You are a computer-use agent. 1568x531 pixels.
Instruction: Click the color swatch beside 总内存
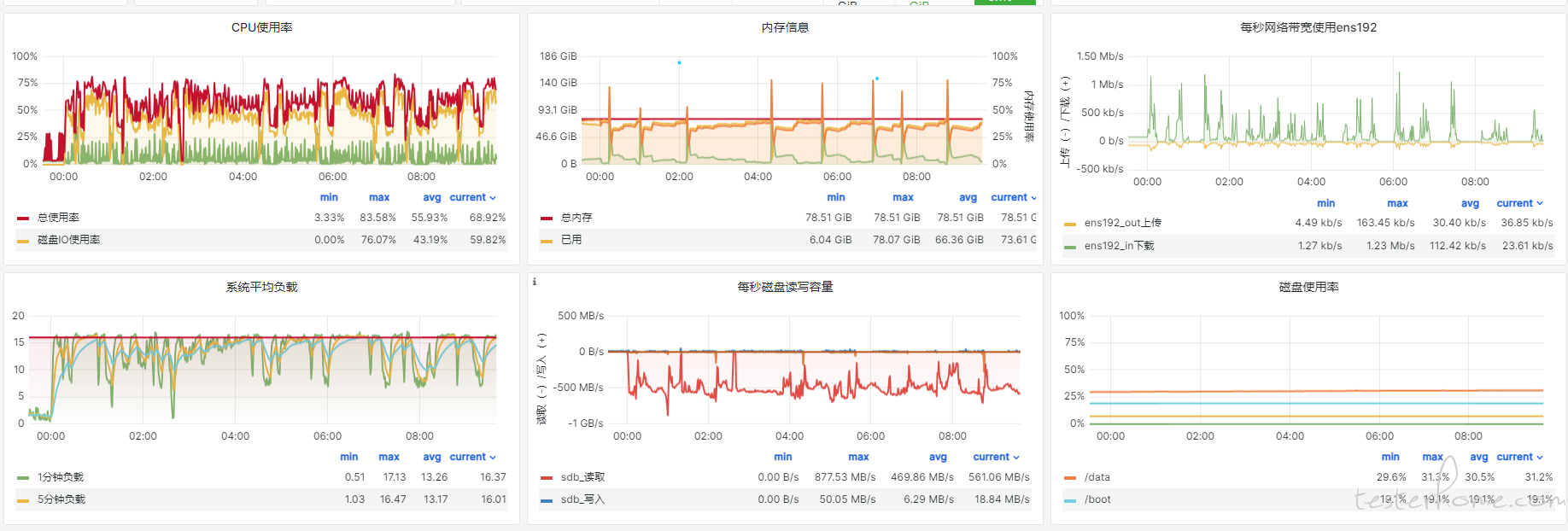pyautogui.click(x=547, y=218)
